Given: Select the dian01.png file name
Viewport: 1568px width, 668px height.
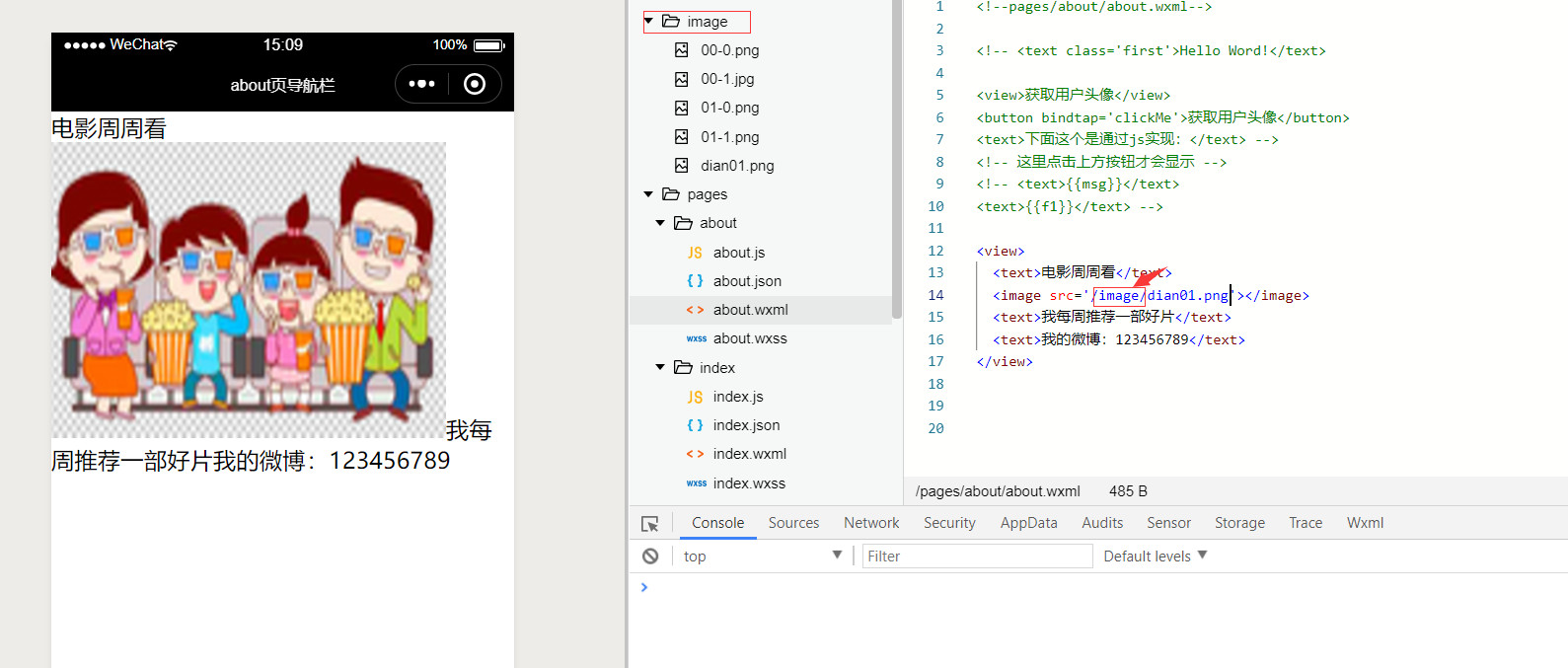Looking at the screenshot, I should coord(737,166).
